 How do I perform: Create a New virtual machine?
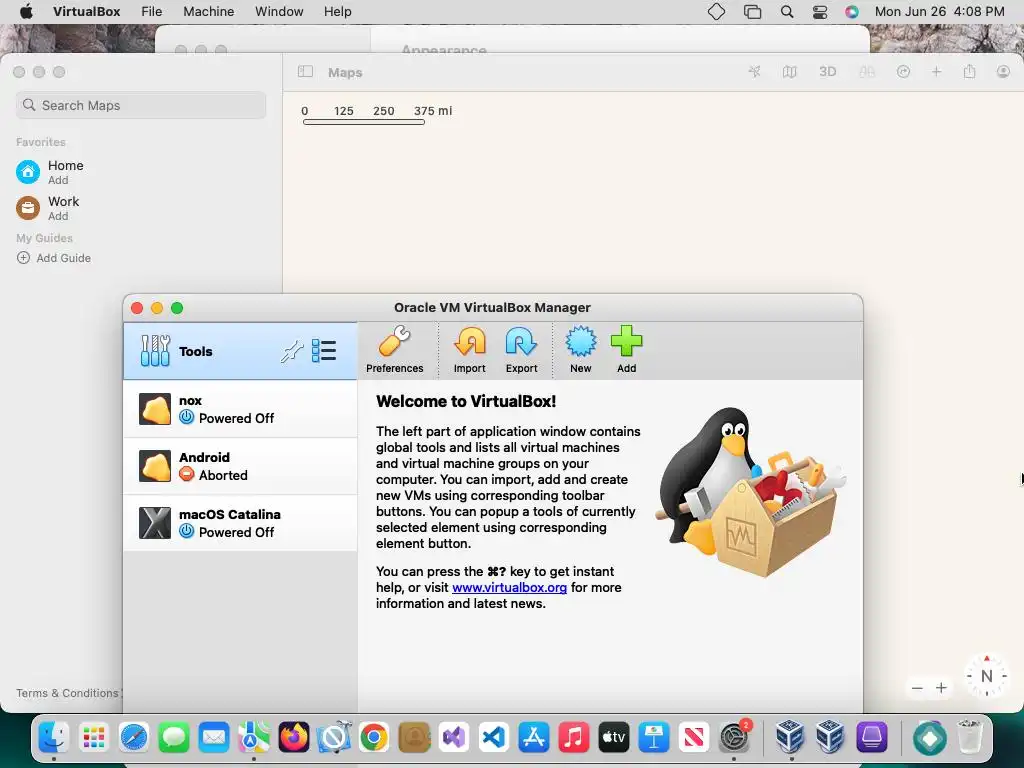coord(581,350)
